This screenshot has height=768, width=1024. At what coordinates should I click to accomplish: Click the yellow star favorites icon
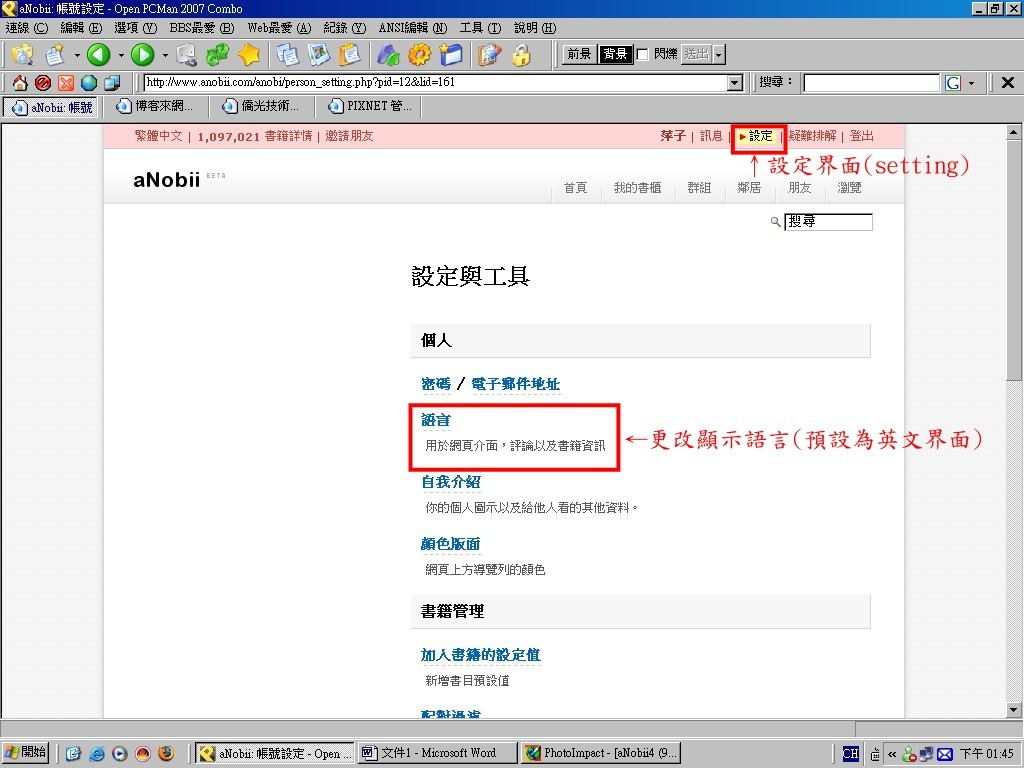249,54
